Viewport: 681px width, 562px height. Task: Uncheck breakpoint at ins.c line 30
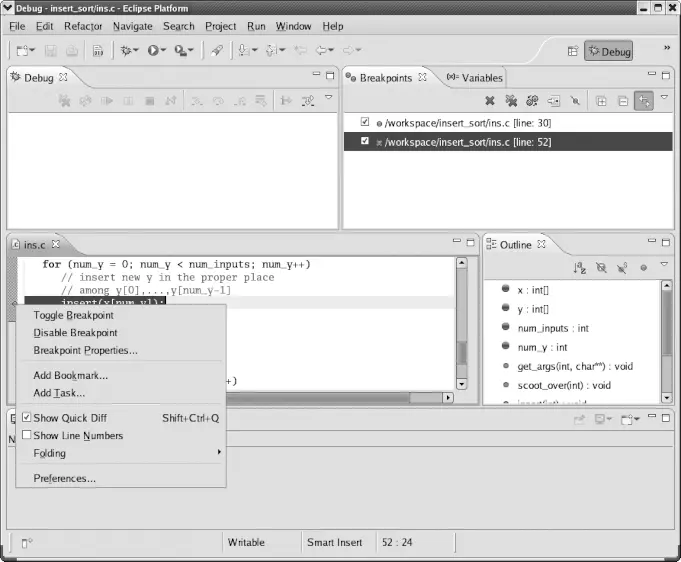(365, 123)
